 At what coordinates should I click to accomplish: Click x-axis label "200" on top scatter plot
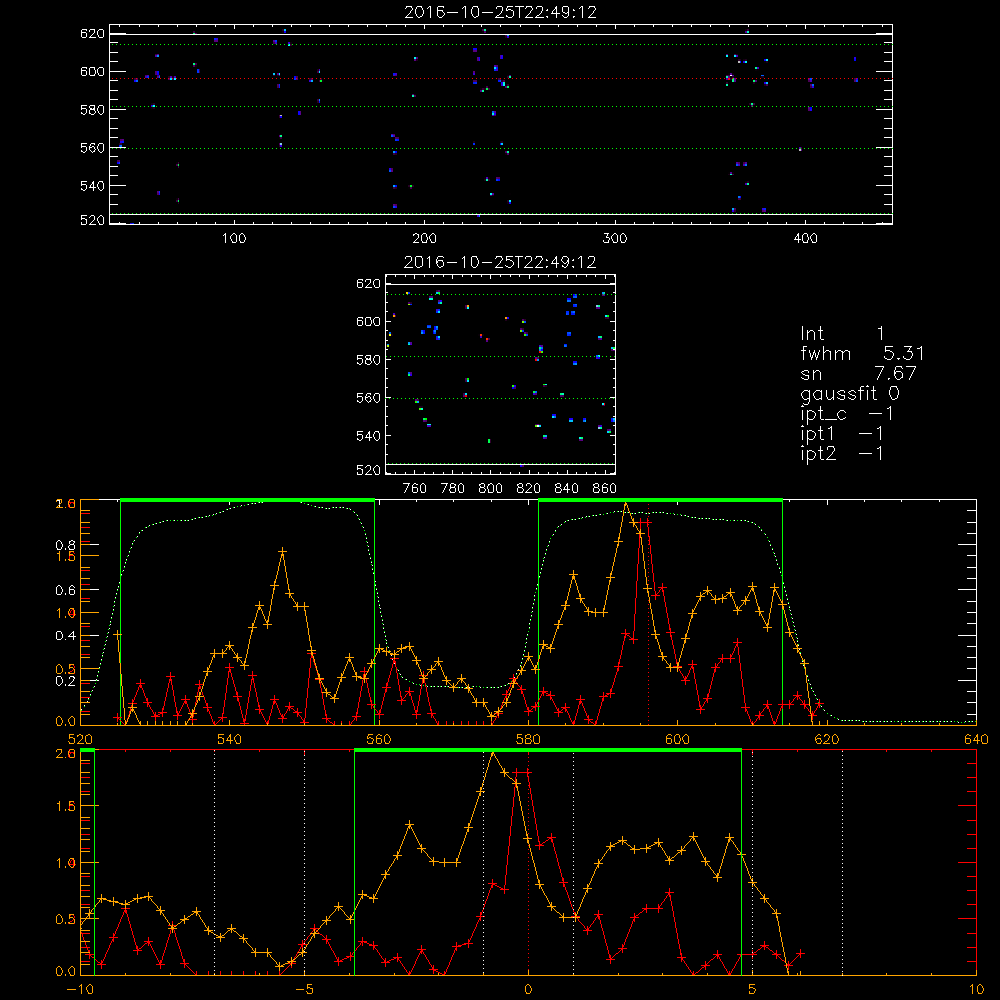[x=424, y=239]
